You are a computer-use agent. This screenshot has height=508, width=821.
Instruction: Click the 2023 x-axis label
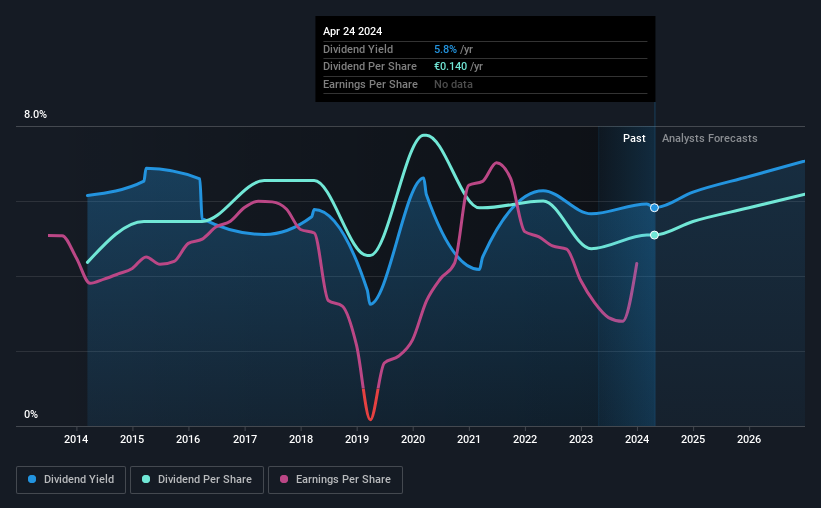point(581,439)
